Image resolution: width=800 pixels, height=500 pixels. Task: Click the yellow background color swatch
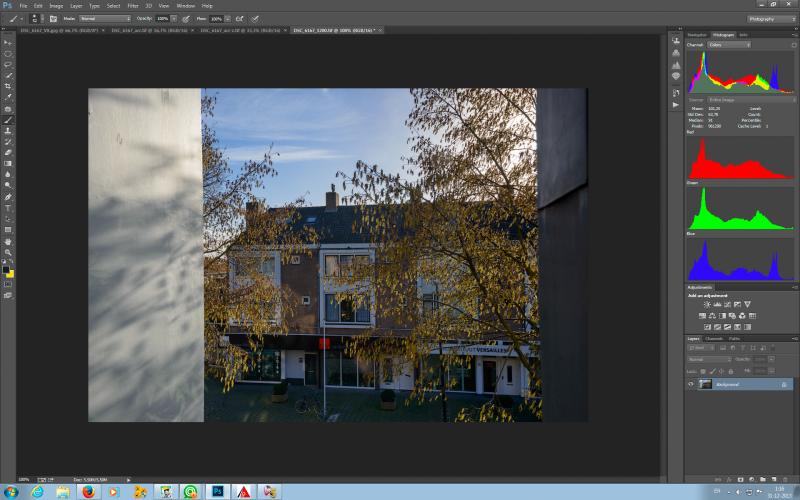pos(11,274)
